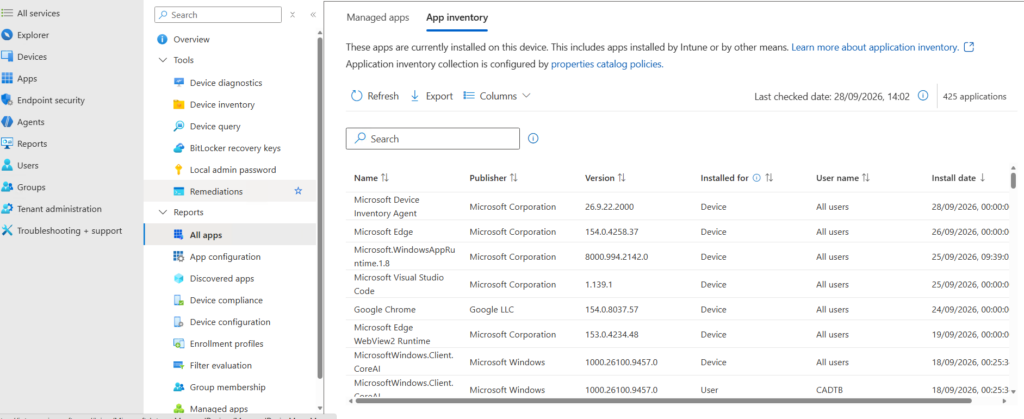Sort by Publisher column
This screenshot has height=419, width=1024.
click(x=494, y=178)
